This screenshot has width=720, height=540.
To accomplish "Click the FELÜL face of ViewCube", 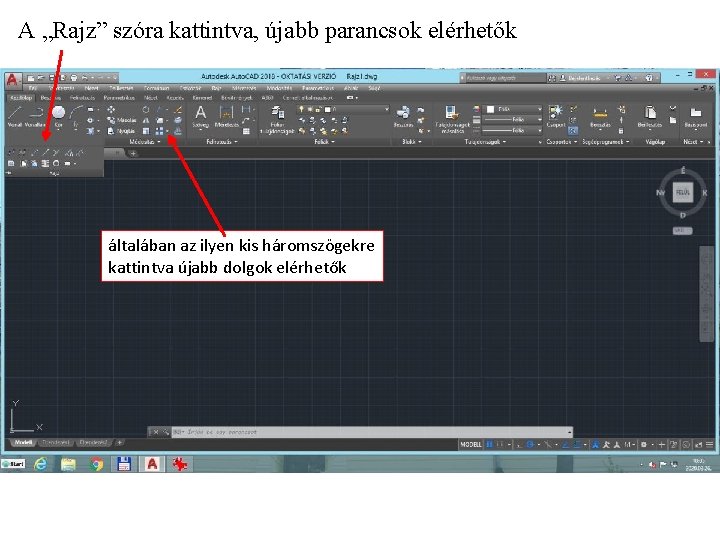I will click(683, 192).
